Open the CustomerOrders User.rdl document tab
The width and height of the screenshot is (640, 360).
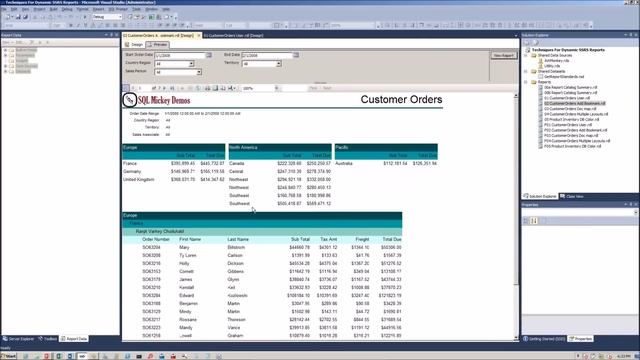click(233, 36)
